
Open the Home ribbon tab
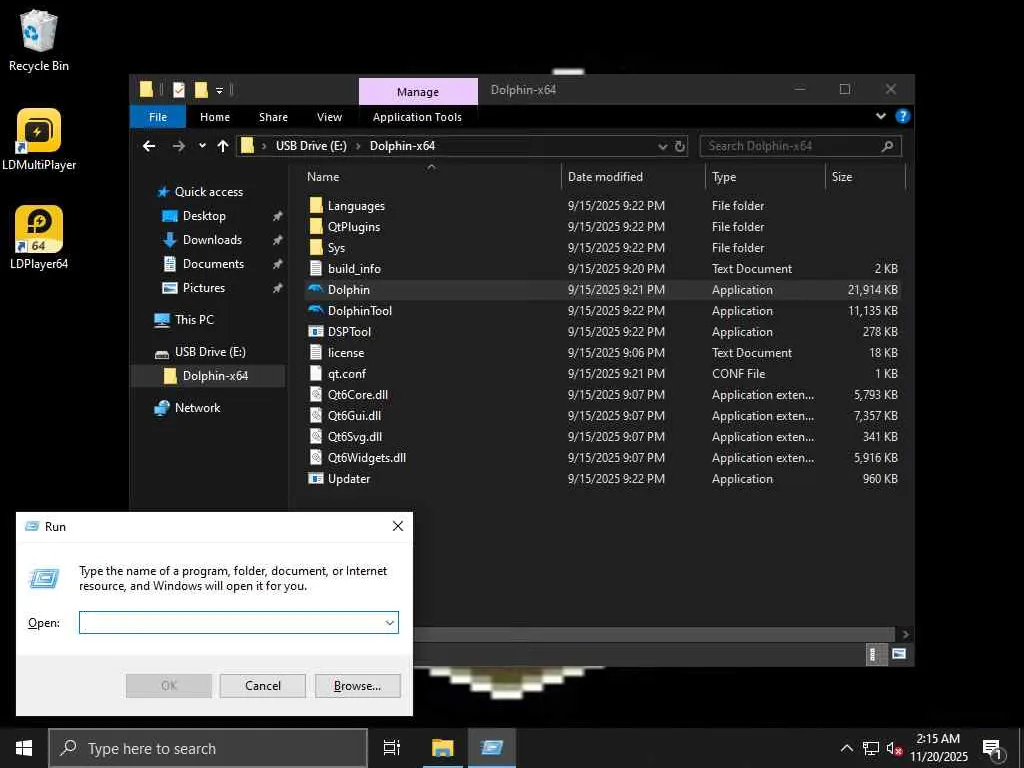pos(215,117)
